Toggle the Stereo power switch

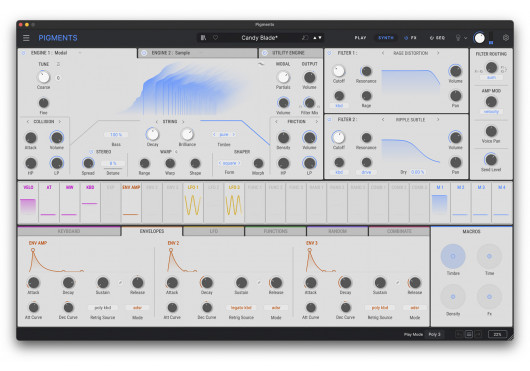91,152
